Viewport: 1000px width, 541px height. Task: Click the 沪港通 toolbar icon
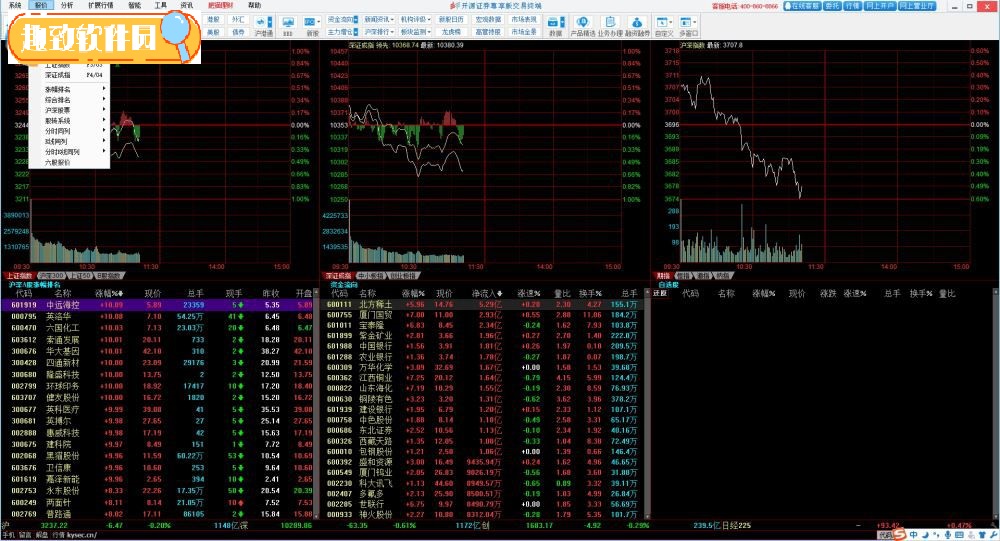pos(263,24)
